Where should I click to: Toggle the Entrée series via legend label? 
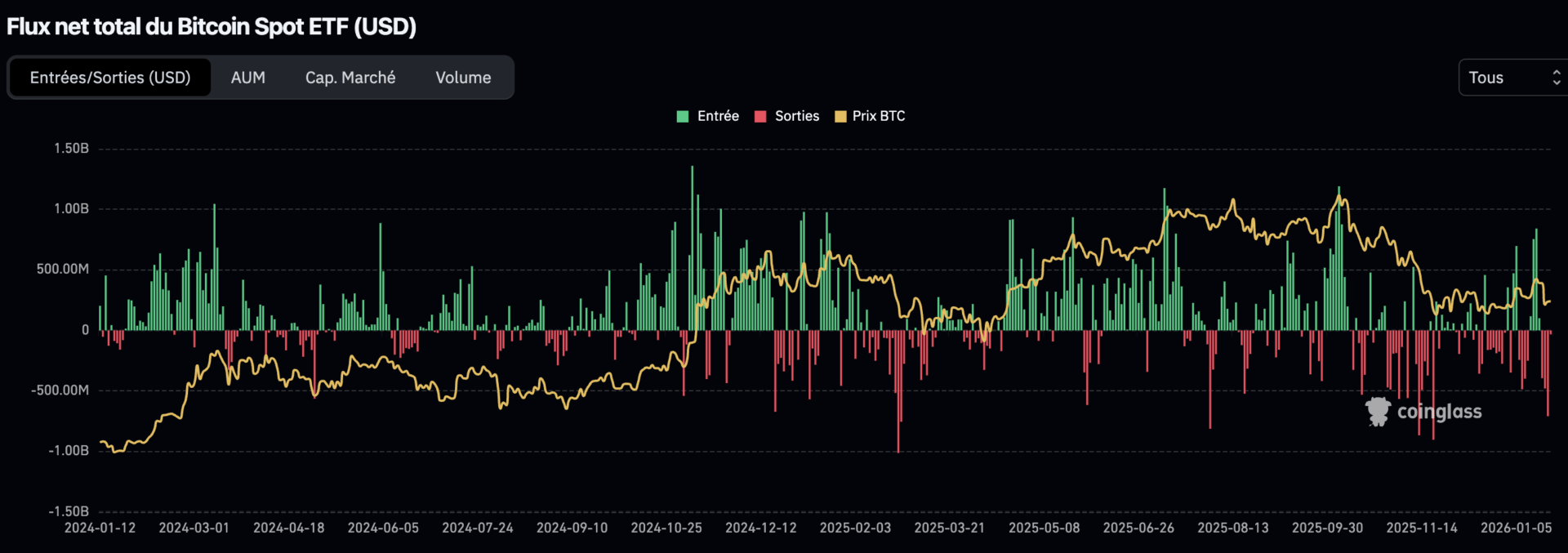[x=718, y=116]
